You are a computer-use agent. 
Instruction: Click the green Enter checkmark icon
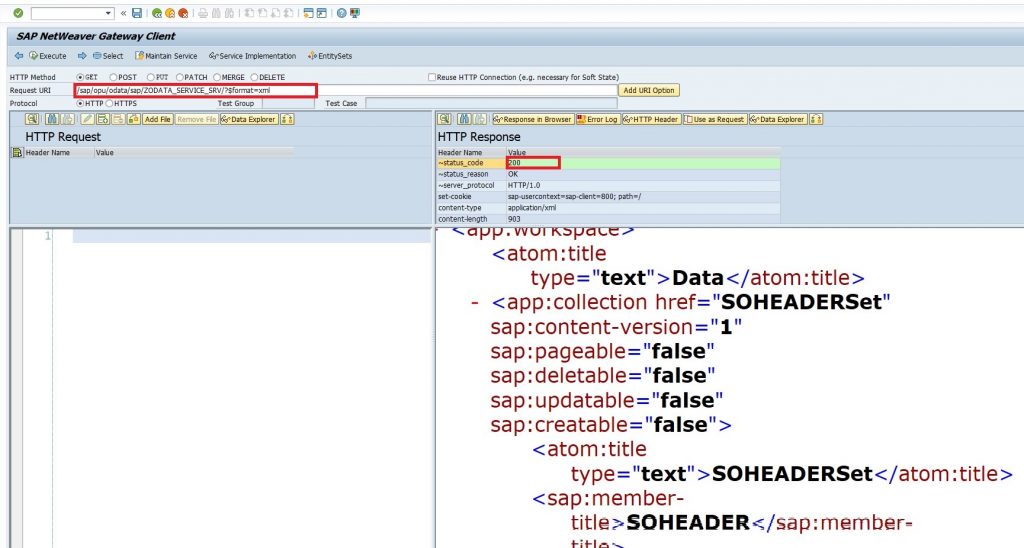click(x=18, y=13)
